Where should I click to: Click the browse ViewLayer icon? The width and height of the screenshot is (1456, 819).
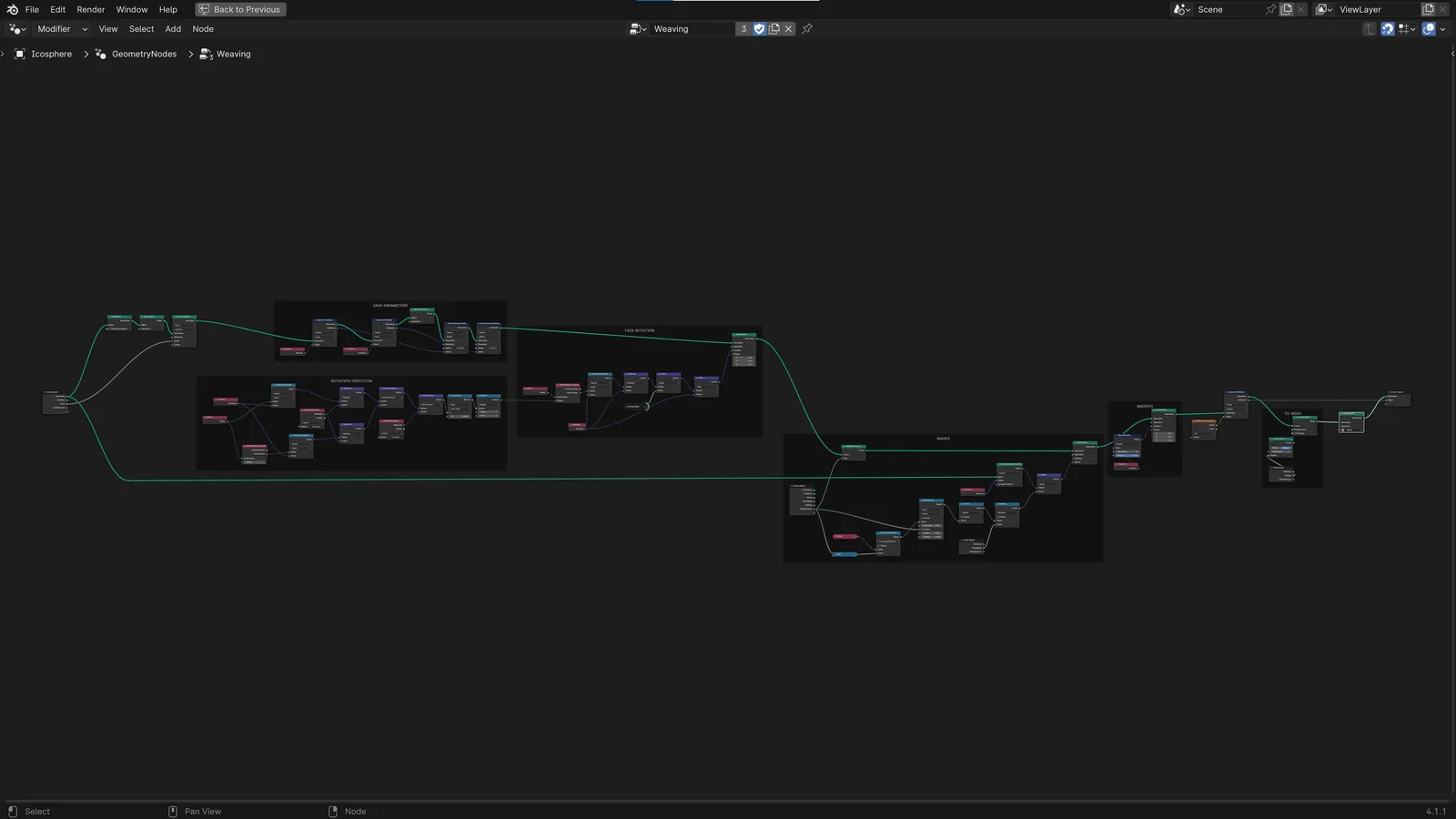(x=1324, y=9)
